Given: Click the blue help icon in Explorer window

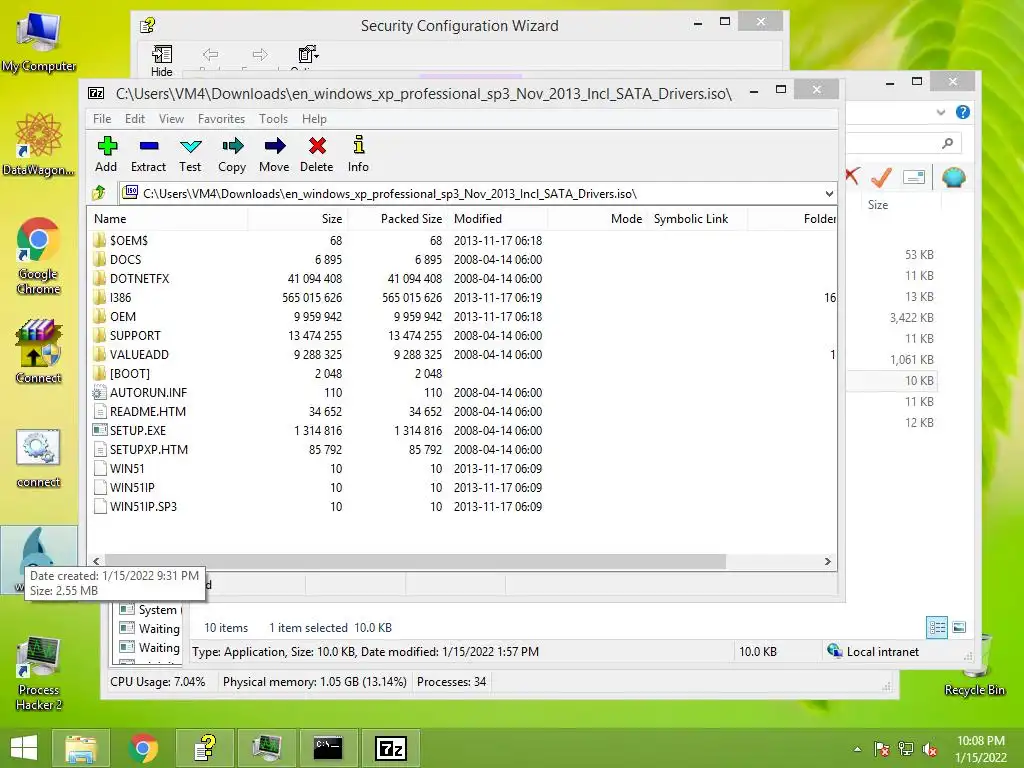Looking at the screenshot, I should [x=963, y=112].
